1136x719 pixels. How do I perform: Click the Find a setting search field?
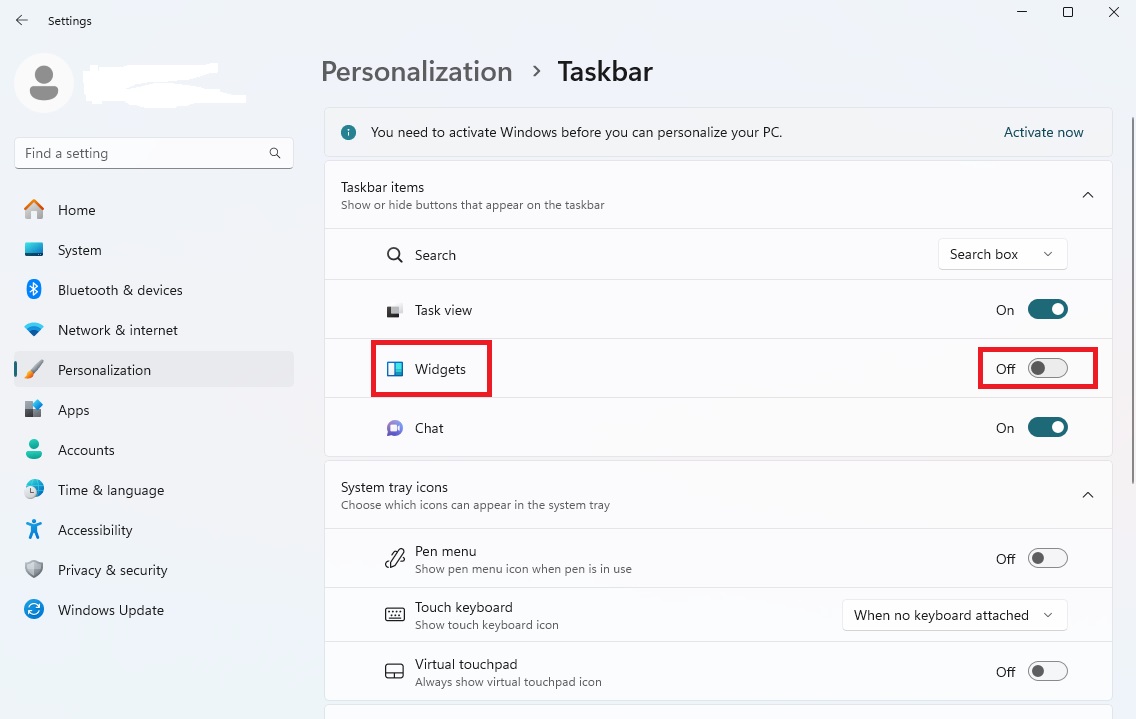point(154,153)
